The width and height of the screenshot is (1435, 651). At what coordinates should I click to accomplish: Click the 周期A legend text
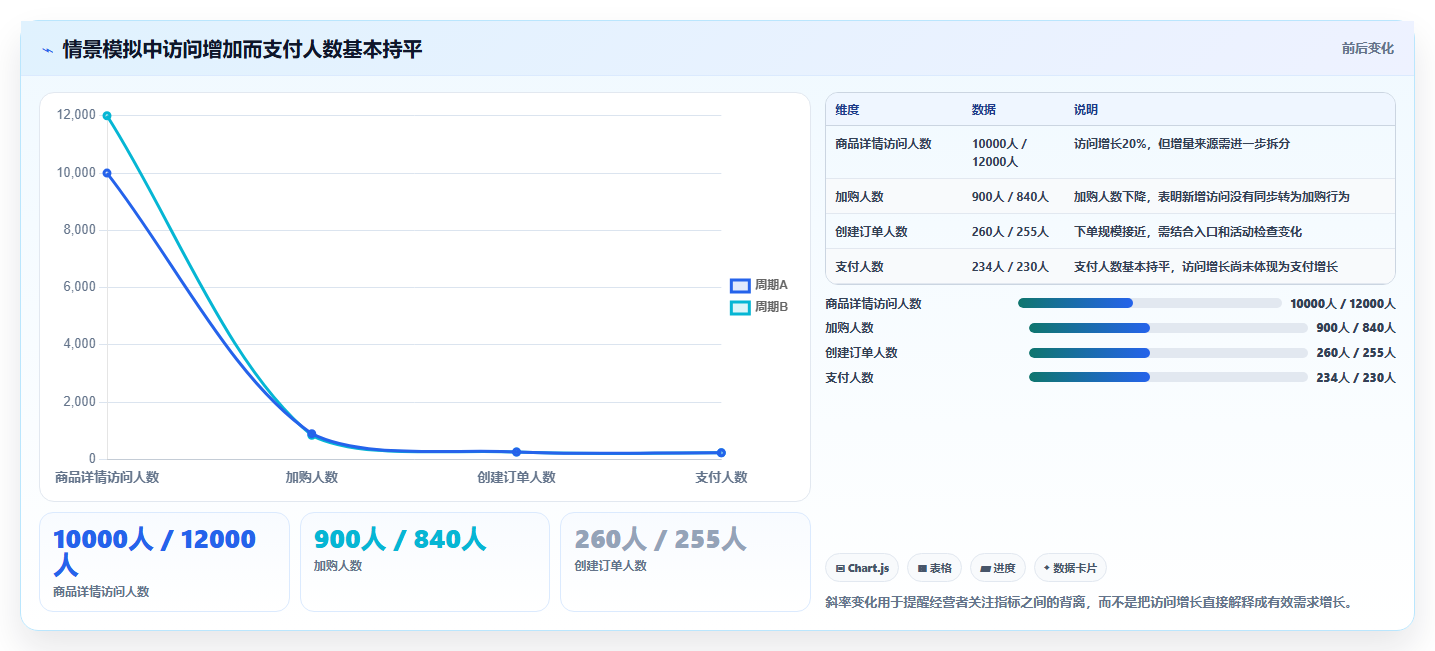pos(771,286)
